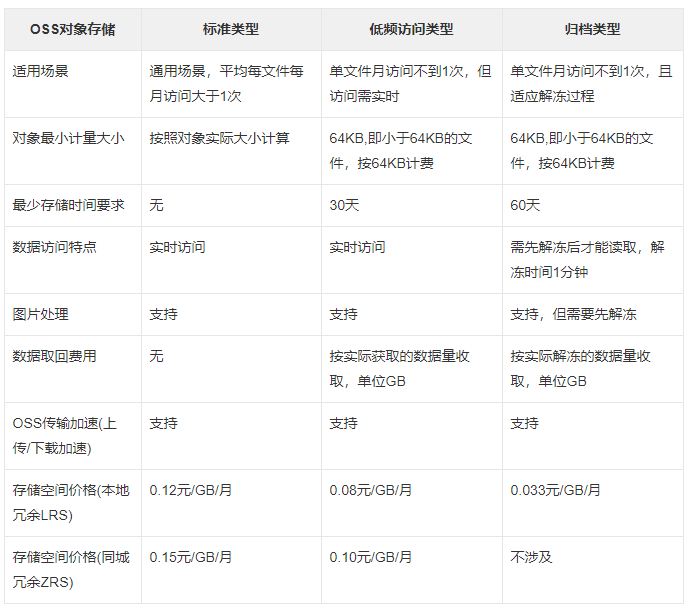Click the "30天" minimum storage cell
The image size is (688, 611).
(344, 205)
